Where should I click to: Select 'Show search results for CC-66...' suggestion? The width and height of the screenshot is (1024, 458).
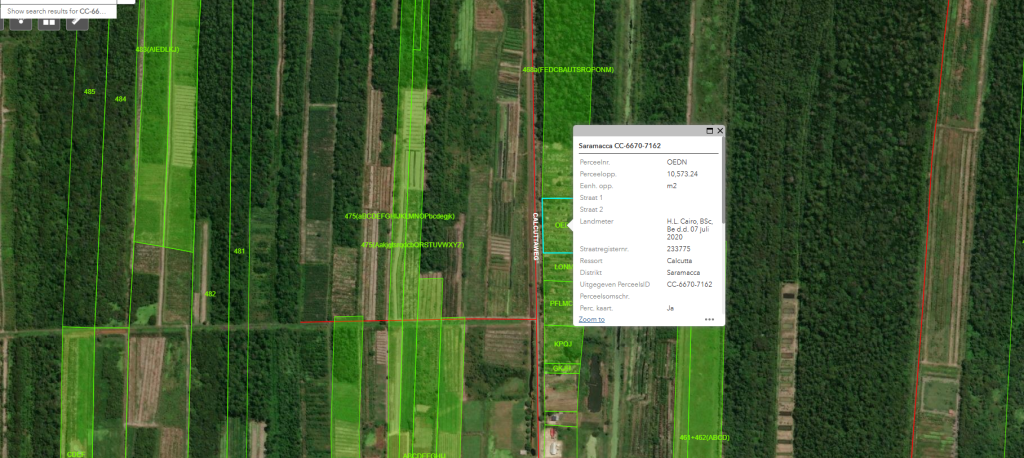click(56, 10)
